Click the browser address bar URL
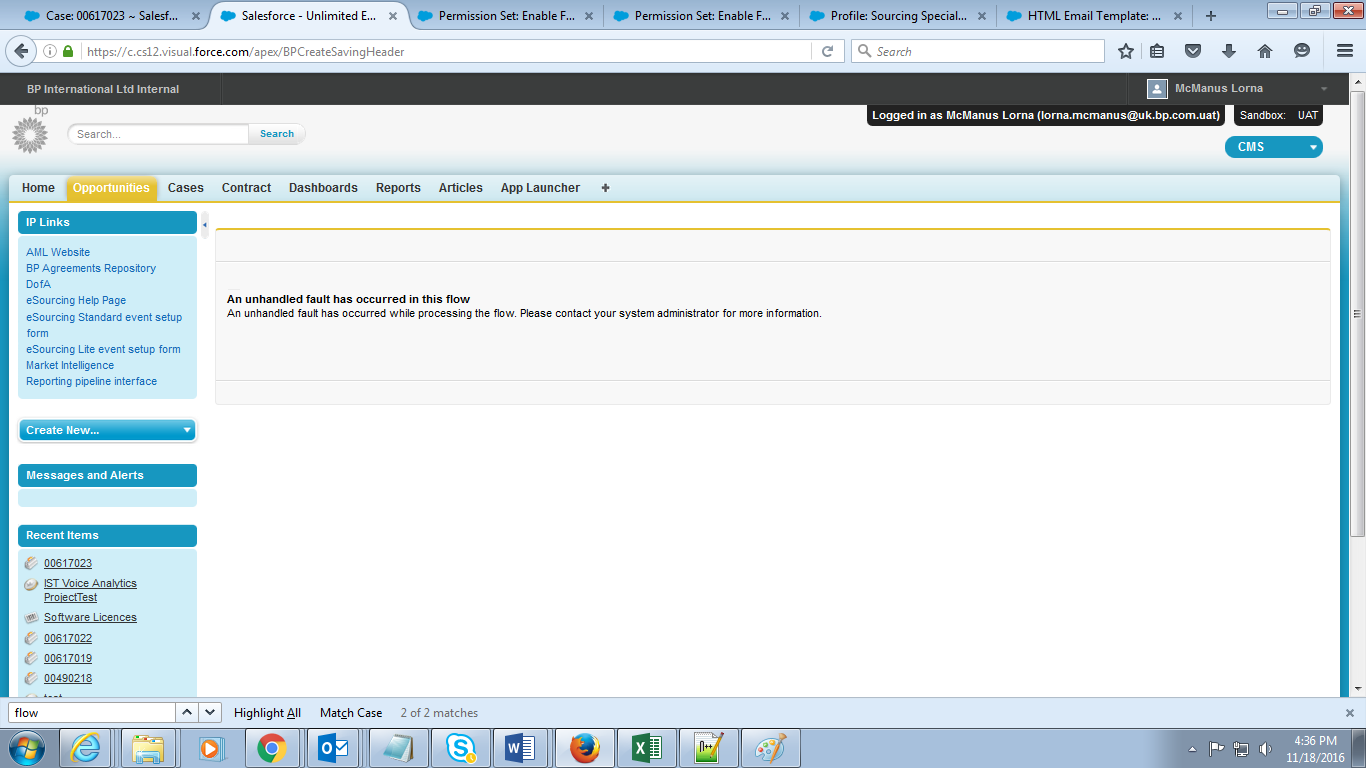 (x=245, y=51)
